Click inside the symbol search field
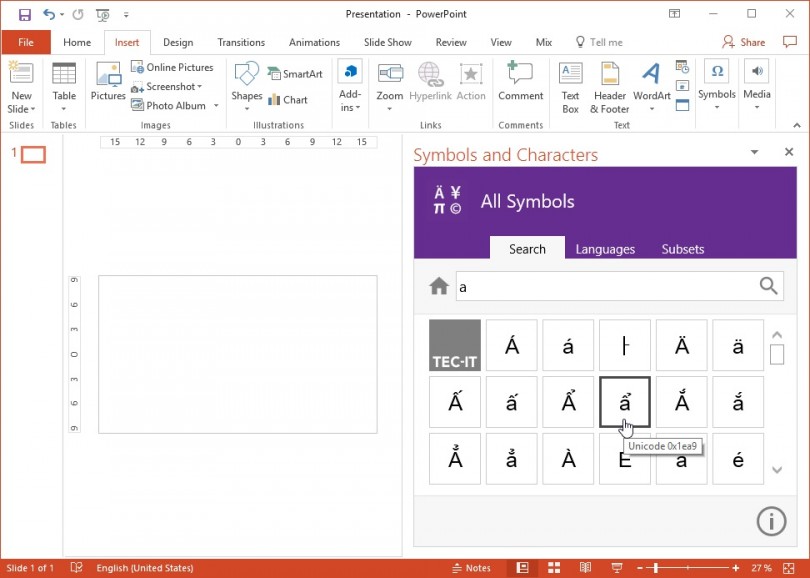This screenshot has width=810, height=578. 600,287
